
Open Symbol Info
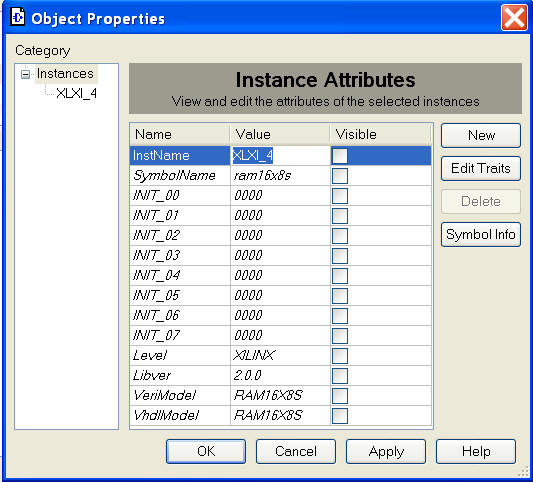click(481, 235)
